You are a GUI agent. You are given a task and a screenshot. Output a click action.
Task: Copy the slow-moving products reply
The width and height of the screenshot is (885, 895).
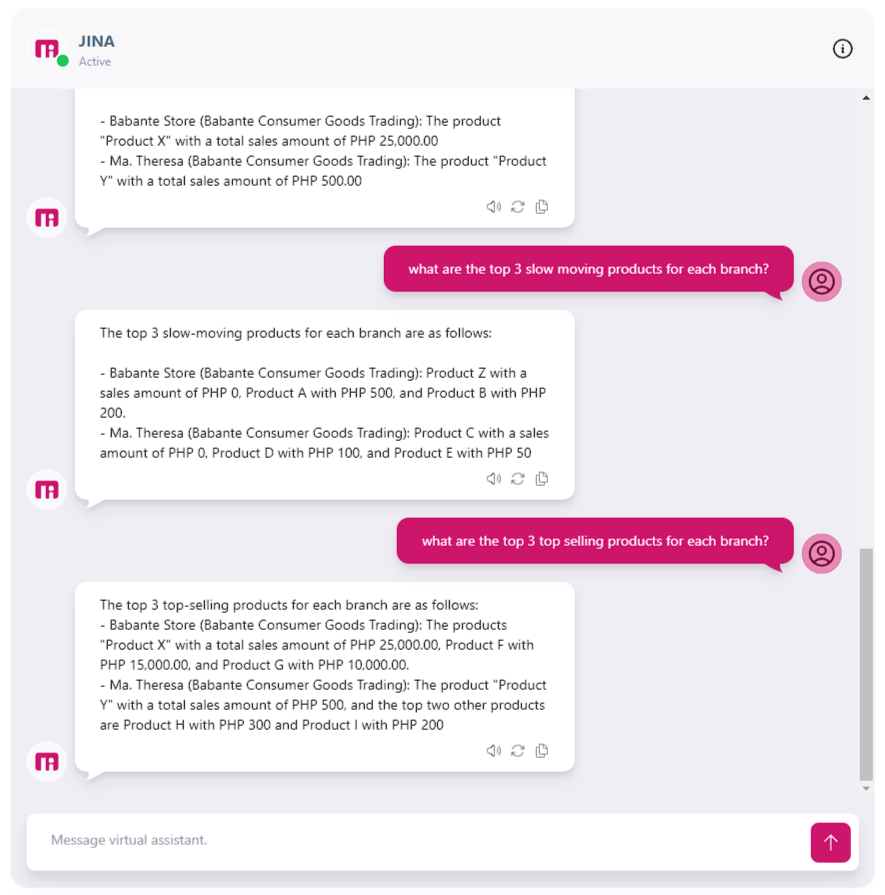(x=542, y=479)
